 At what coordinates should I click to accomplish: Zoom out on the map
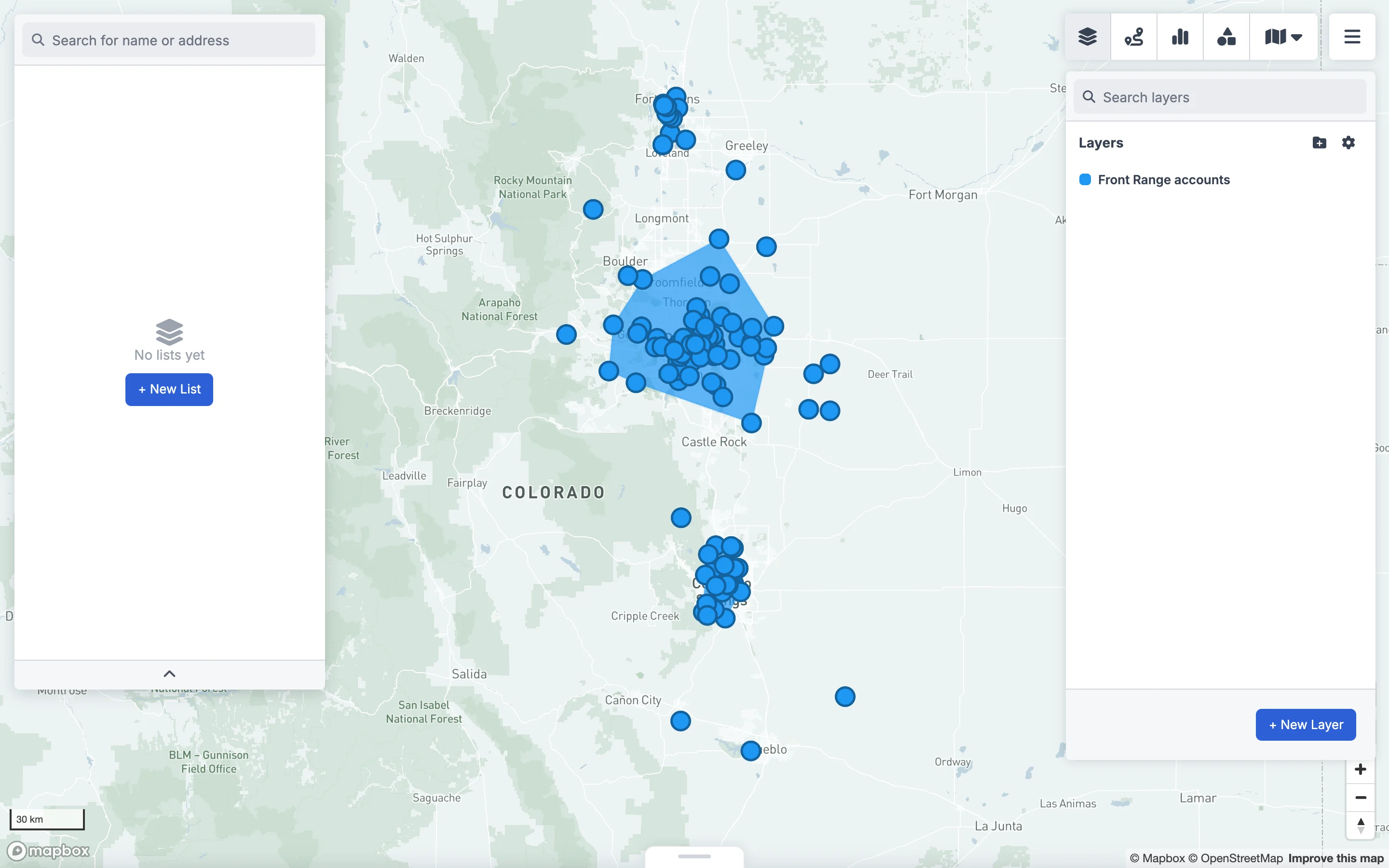1360,798
